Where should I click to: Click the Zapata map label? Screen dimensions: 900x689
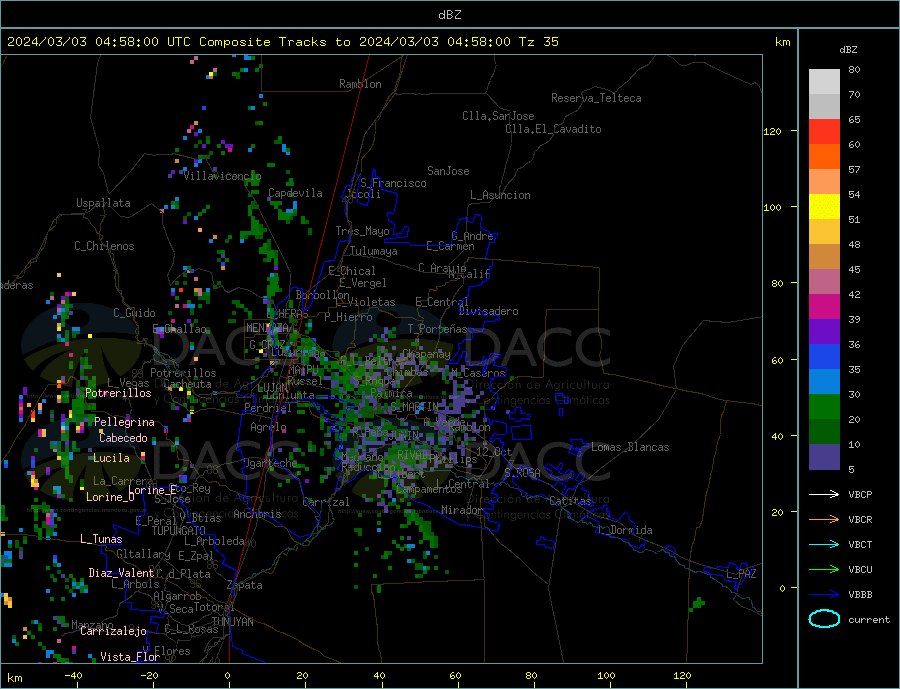coord(245,586)
